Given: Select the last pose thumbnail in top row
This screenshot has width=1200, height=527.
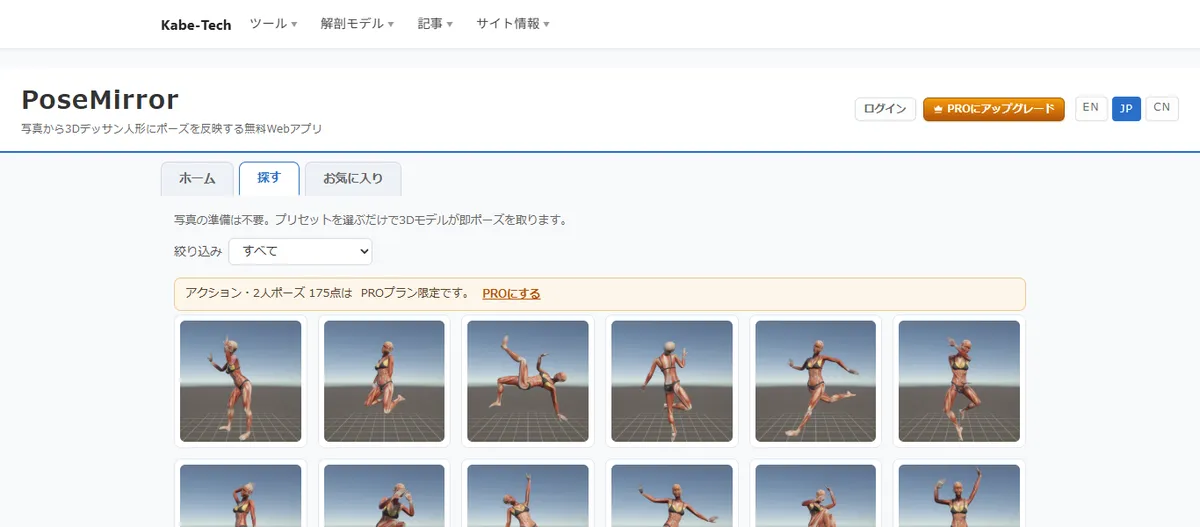Looking at the screenshot, I should click(960, 381).
